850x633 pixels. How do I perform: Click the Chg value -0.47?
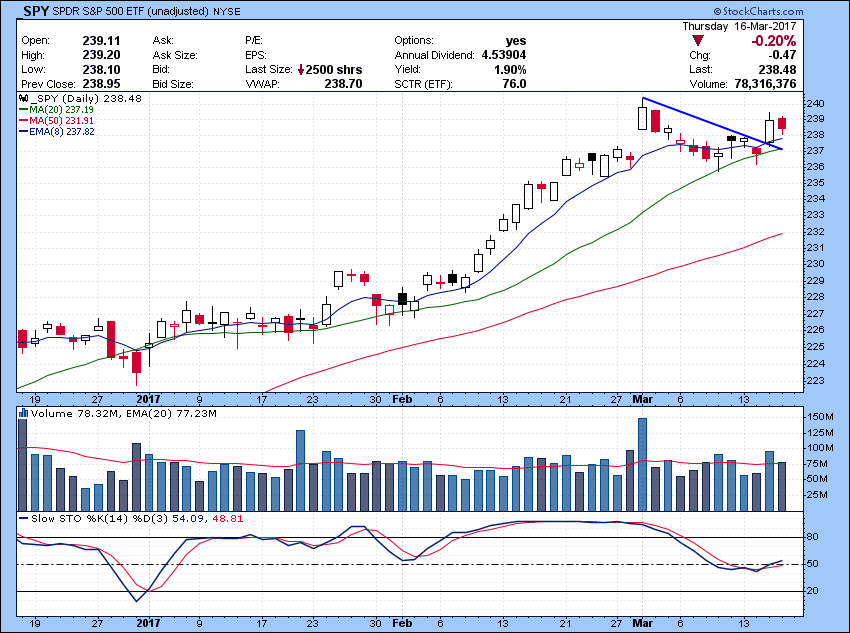coord(781,55)
